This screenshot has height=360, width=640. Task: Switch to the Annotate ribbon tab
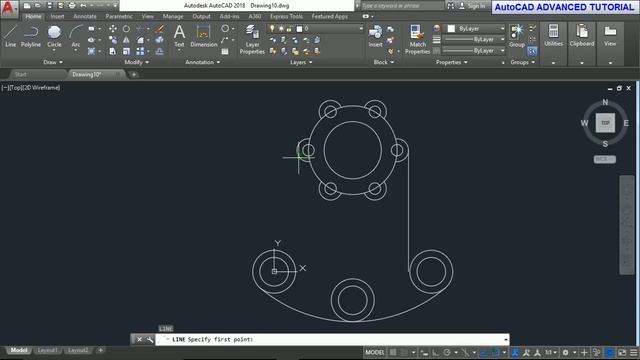[x=85, y=16]
